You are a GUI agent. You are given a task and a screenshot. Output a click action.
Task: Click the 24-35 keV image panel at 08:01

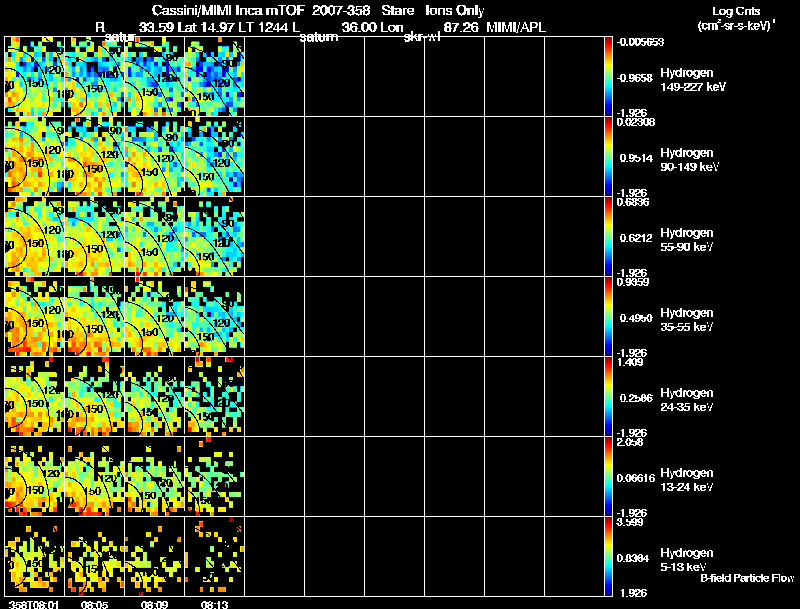pyautogui.click(x=35, y=397)
